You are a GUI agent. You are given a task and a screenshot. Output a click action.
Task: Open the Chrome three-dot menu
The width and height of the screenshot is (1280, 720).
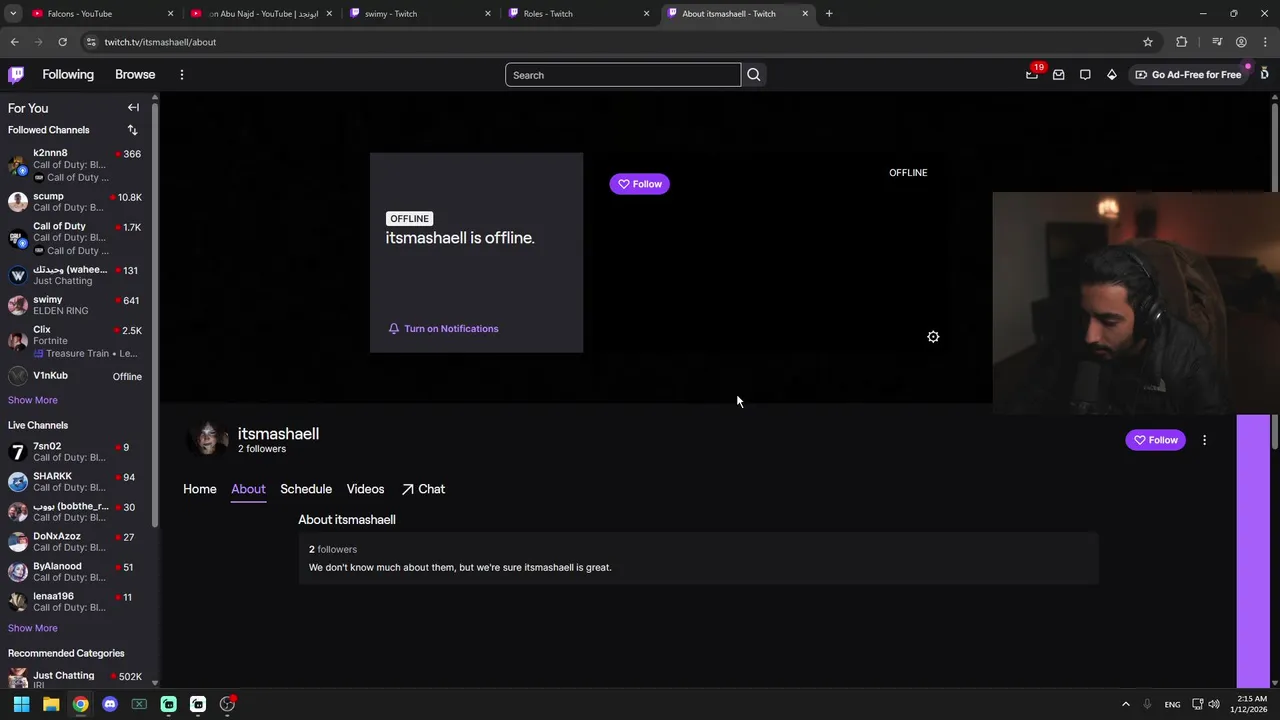1266,42
